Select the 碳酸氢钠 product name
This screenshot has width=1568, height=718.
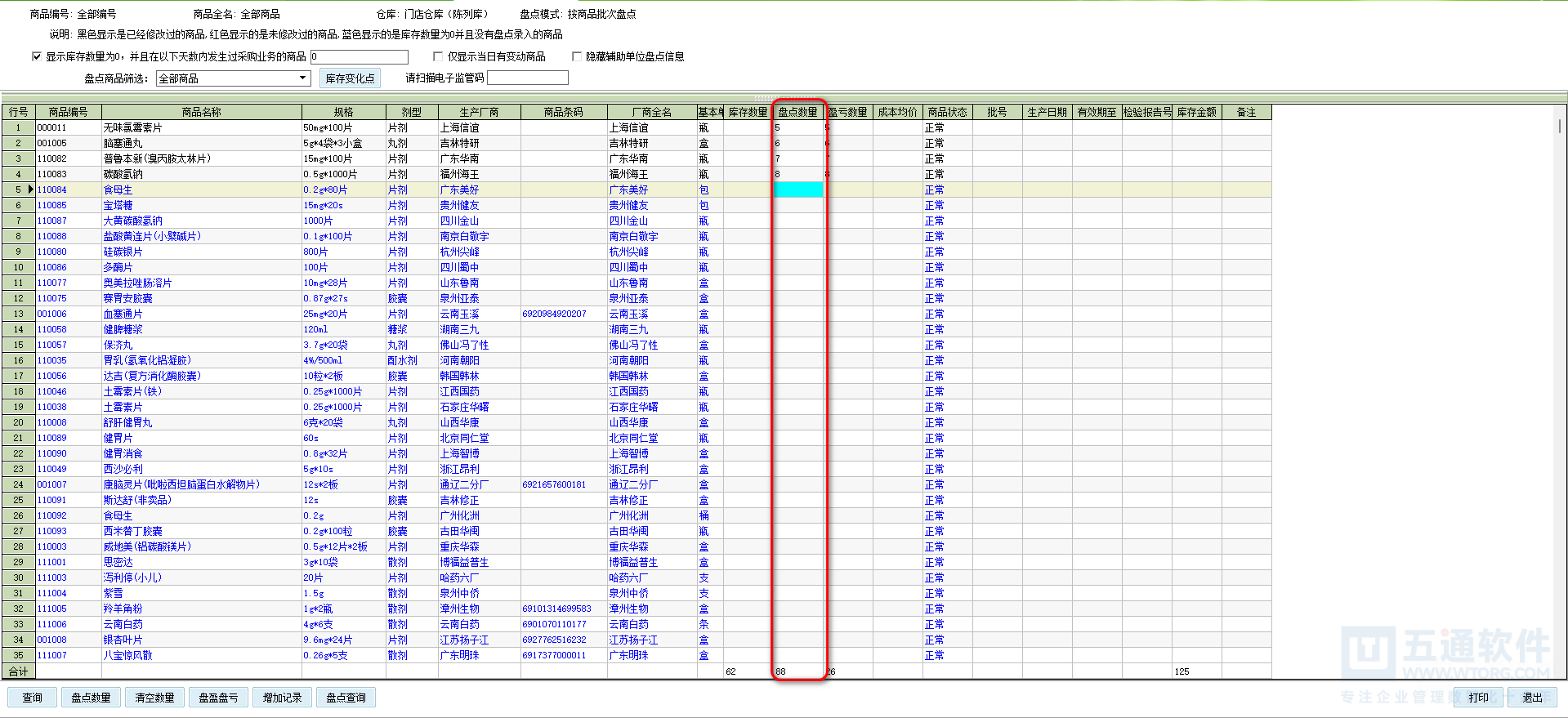pos(123,174)
